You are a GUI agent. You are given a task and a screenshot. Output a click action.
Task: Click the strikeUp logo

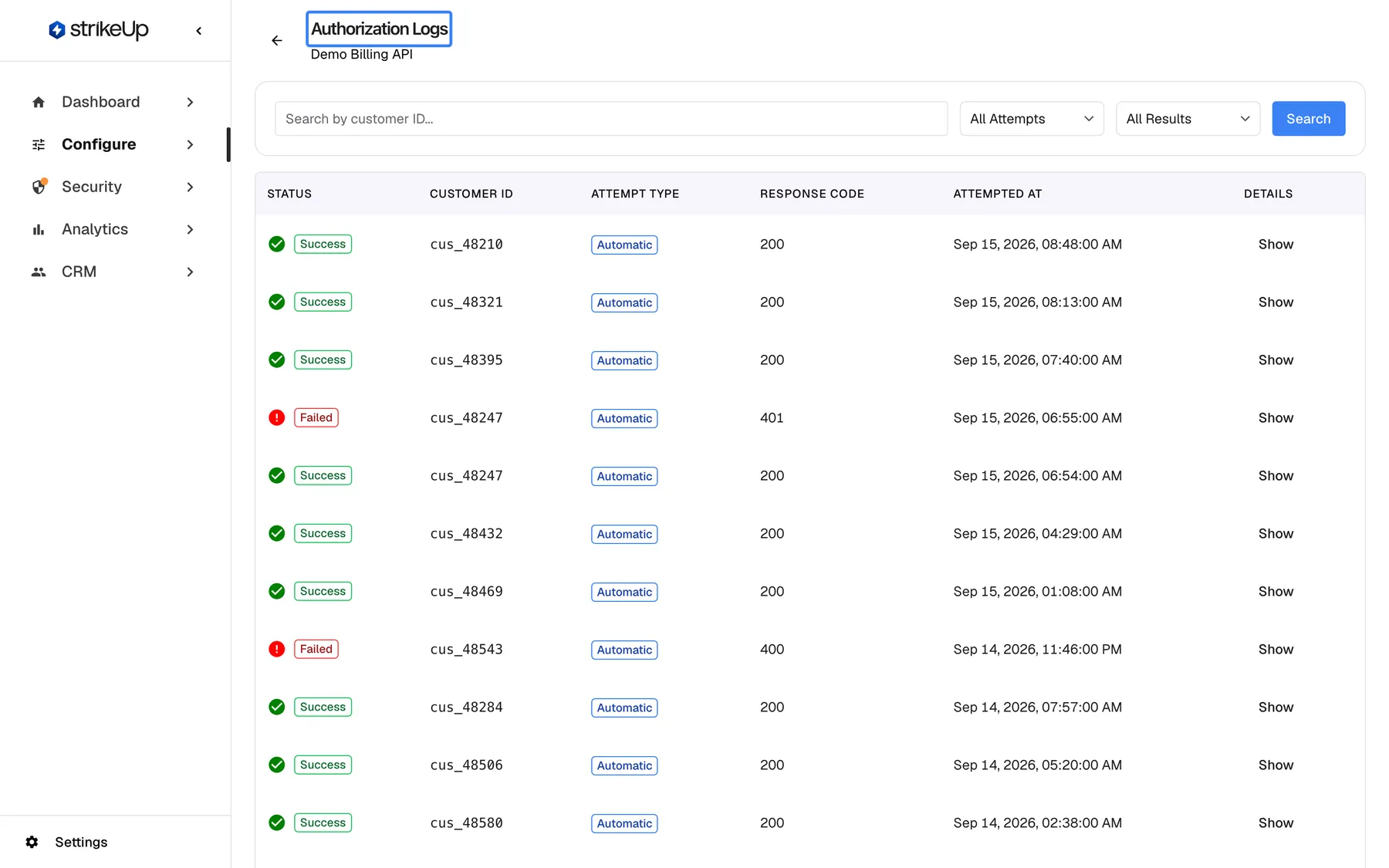click(x=98, y=29)
